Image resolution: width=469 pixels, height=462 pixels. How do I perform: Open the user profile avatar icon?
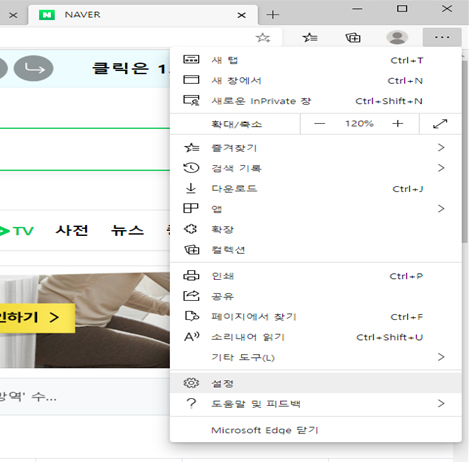(x=397, y=37)
